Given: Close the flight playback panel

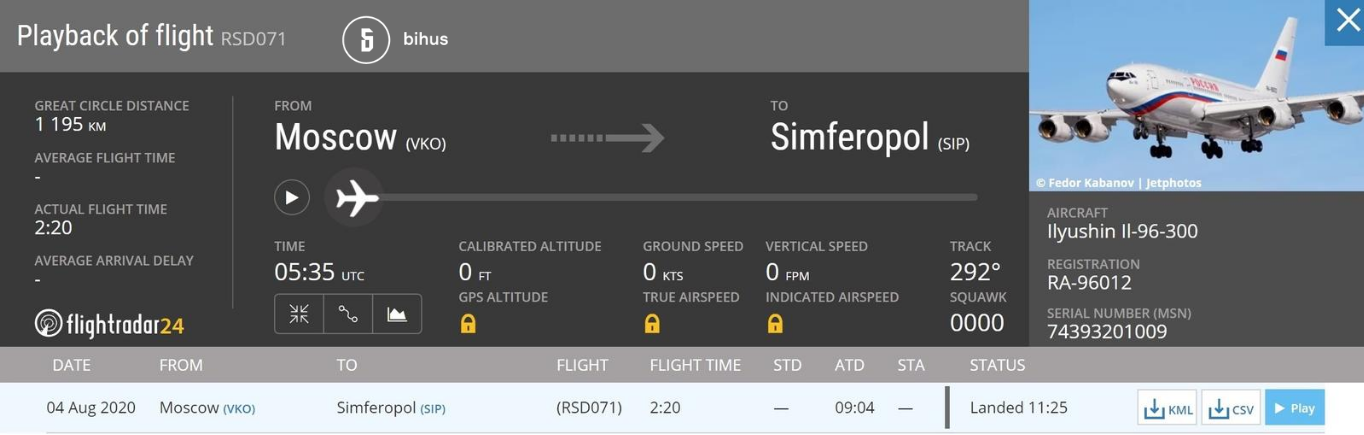Looking at the screenshot, I should pyautogui.click(x=1346, y=22).
